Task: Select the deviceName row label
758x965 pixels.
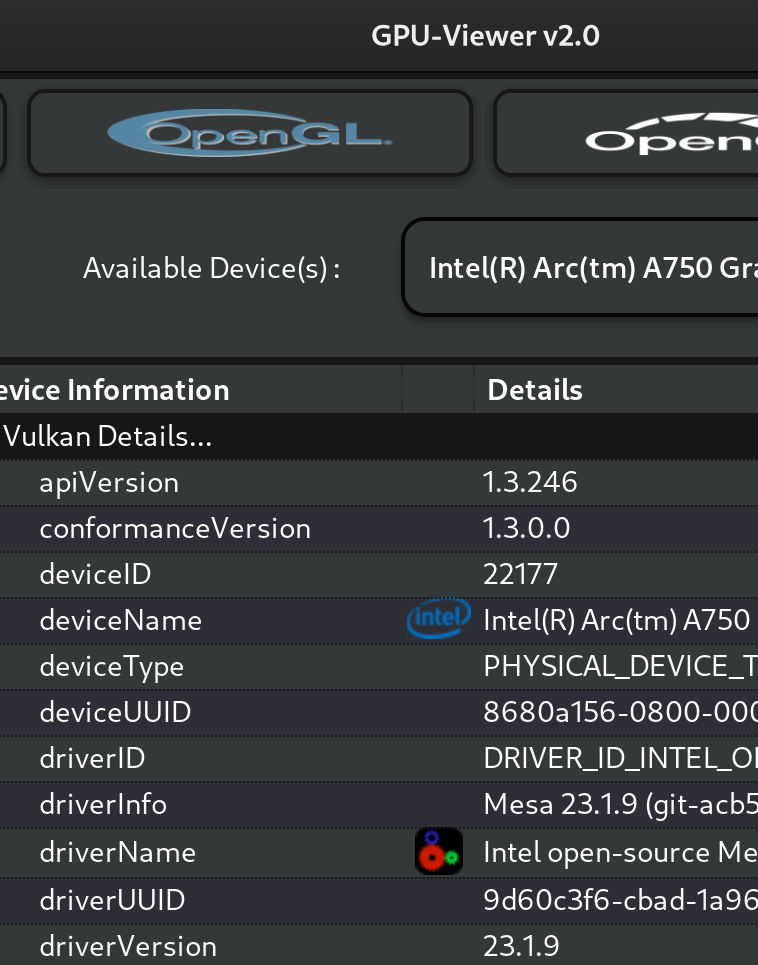Action: [121, 620]
